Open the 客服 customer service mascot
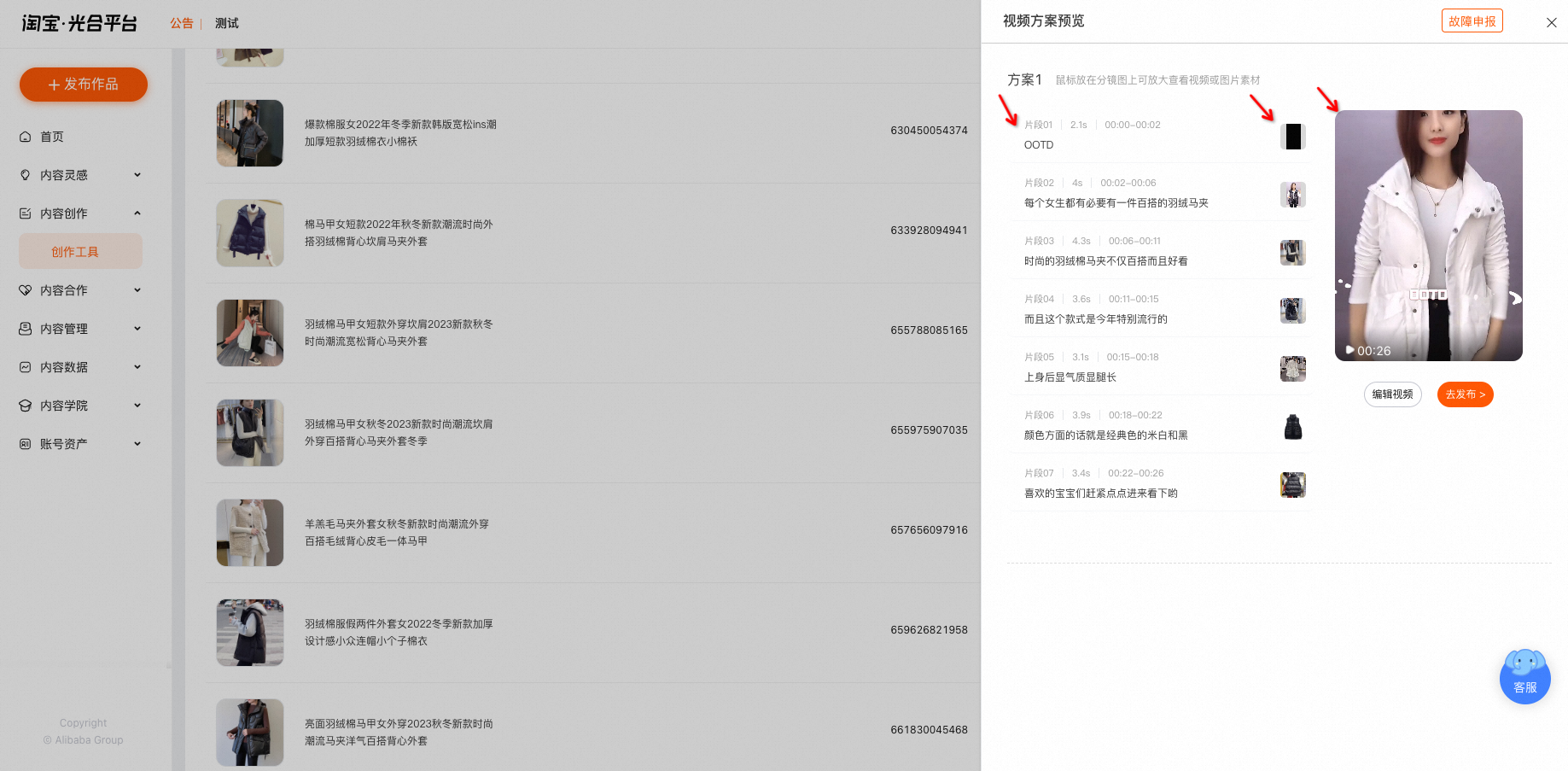Screen dimensions: 1568x771 click(x=1524, y=677)
